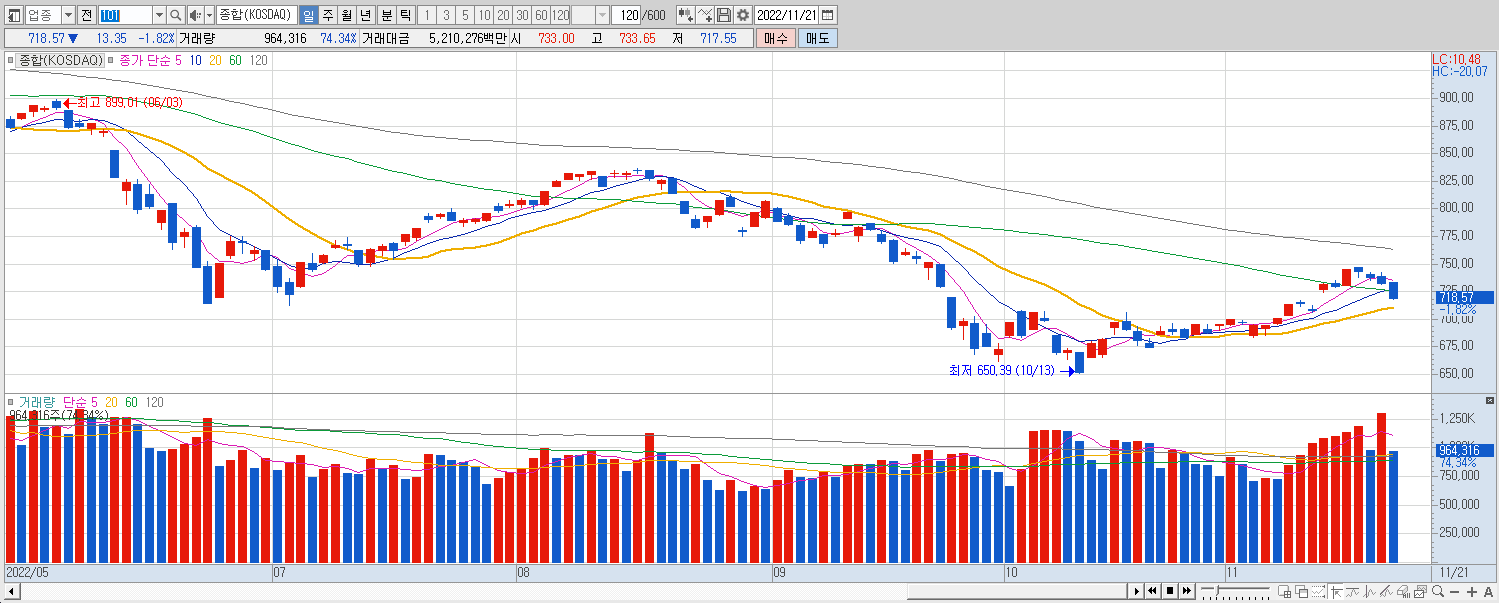Select interval preset 60
1499x603 pixels.
[541, 15]
